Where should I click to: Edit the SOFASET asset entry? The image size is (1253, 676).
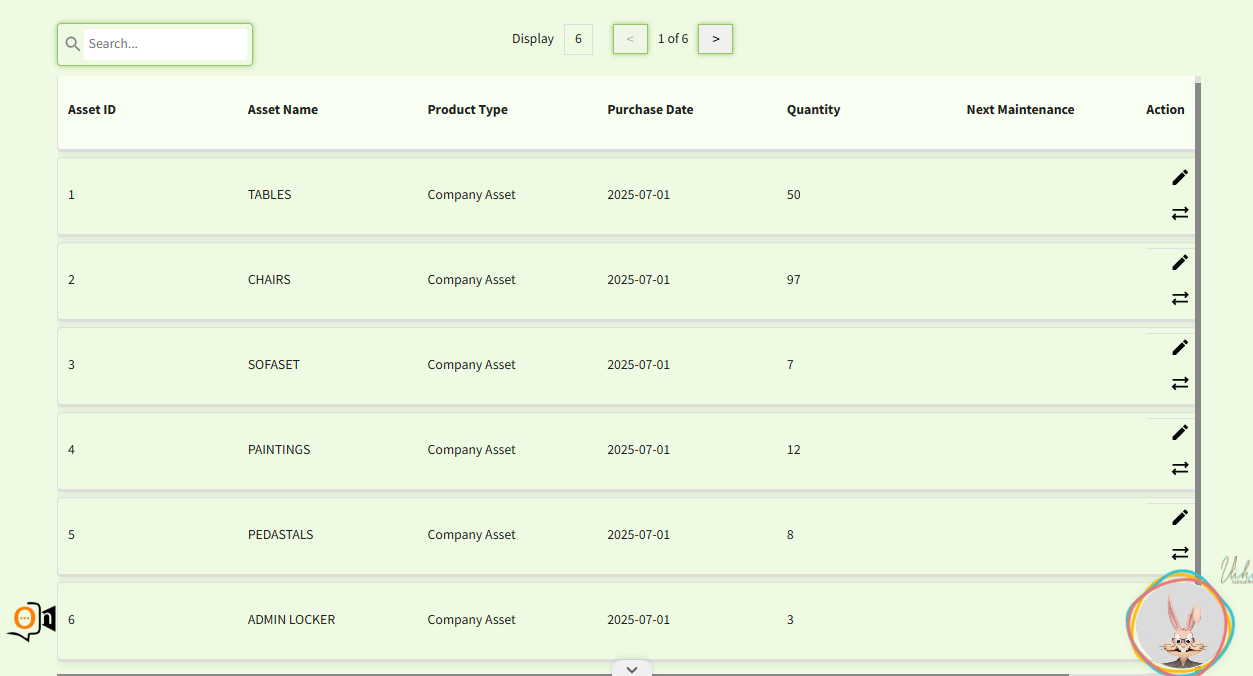click(x=1180, y=347)
